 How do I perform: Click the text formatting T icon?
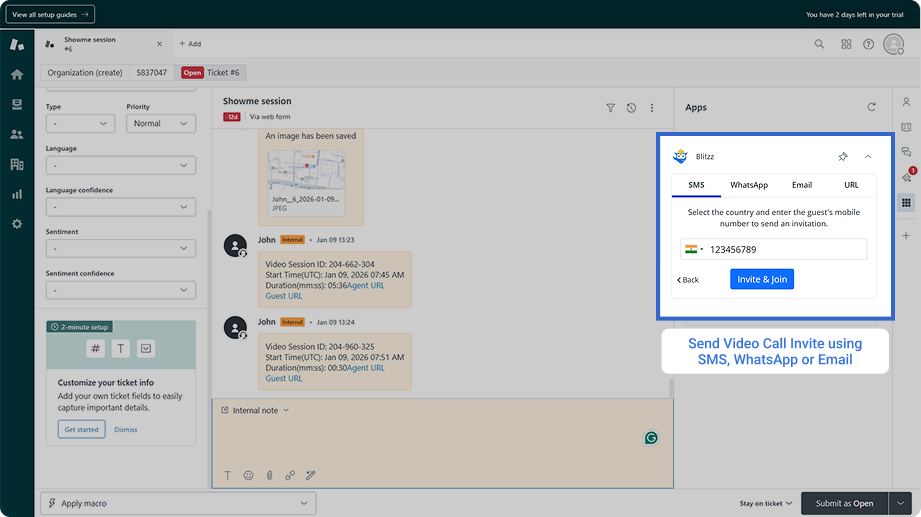pos(227,475)
